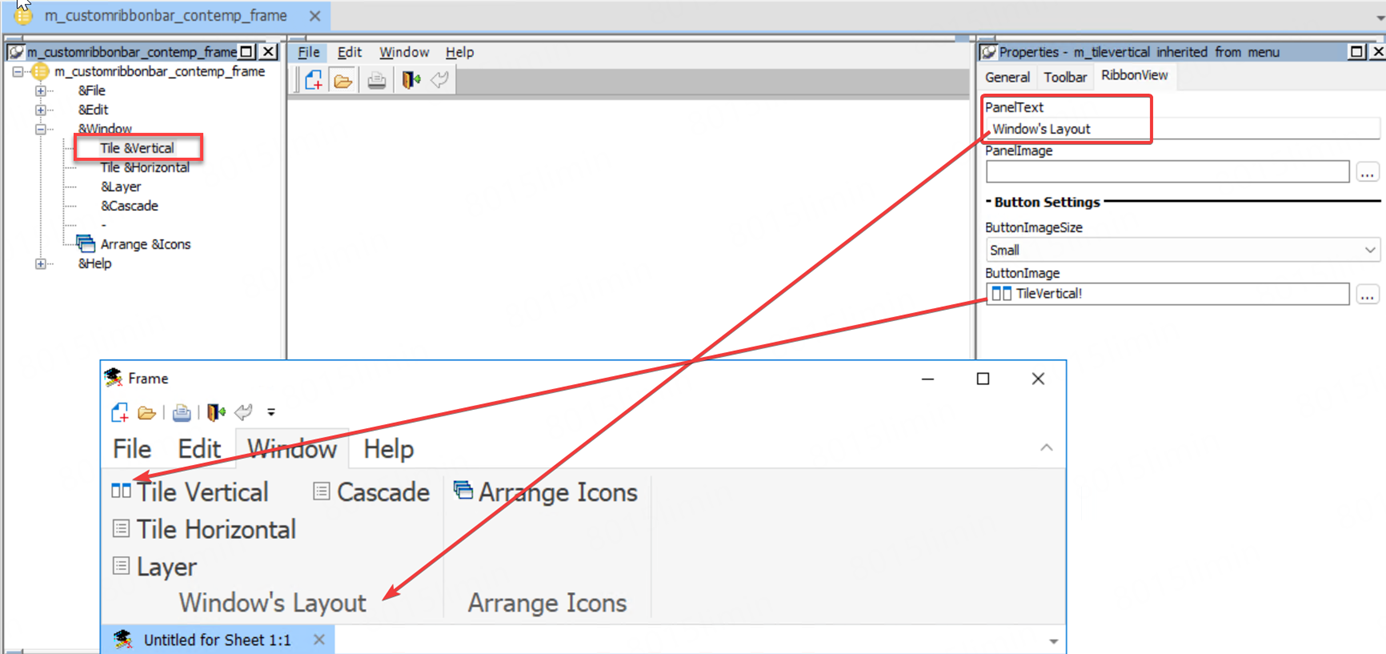1386x654 pixels.
Task: Click the Open folder icon in the menu painter toolbar
Action: tap(343, 81)
